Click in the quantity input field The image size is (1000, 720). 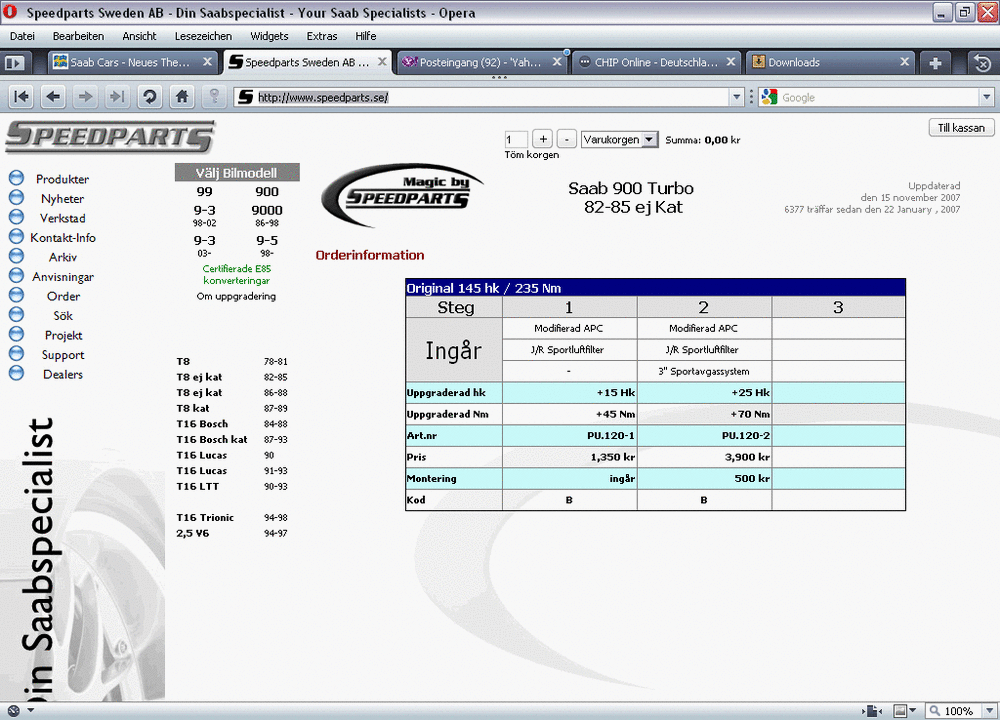515,140
